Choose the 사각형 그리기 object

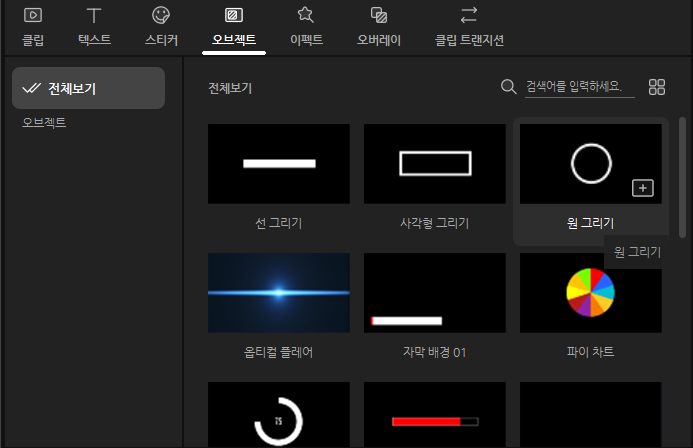tap(435, 163)
